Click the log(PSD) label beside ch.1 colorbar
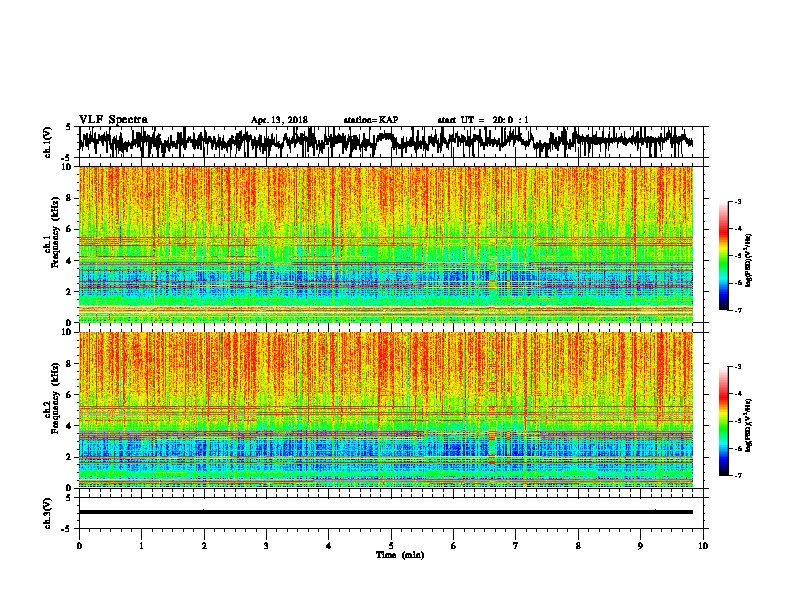Viewport: 792px width, 612px height. coord(748,261)
